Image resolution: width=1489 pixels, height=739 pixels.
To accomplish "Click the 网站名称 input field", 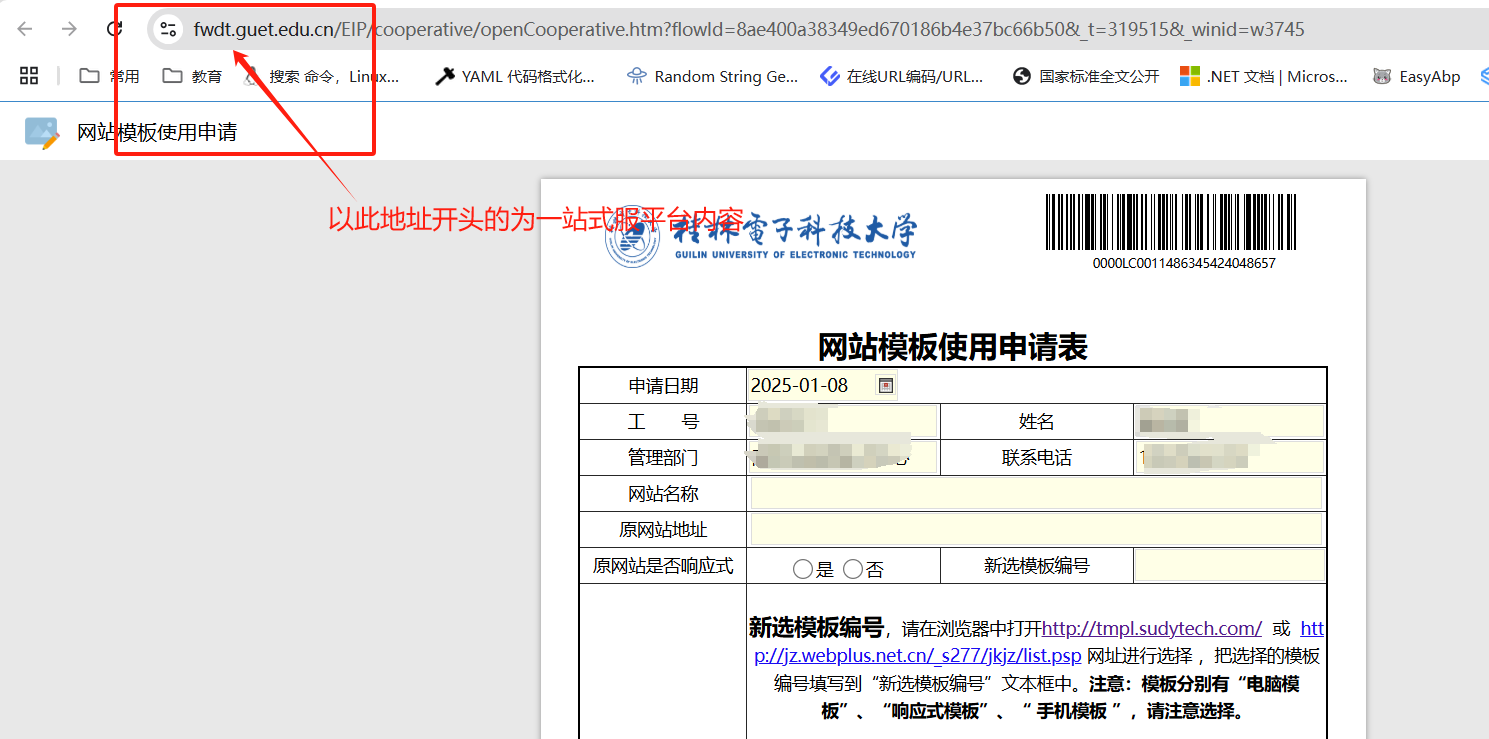I will 1036,493.
